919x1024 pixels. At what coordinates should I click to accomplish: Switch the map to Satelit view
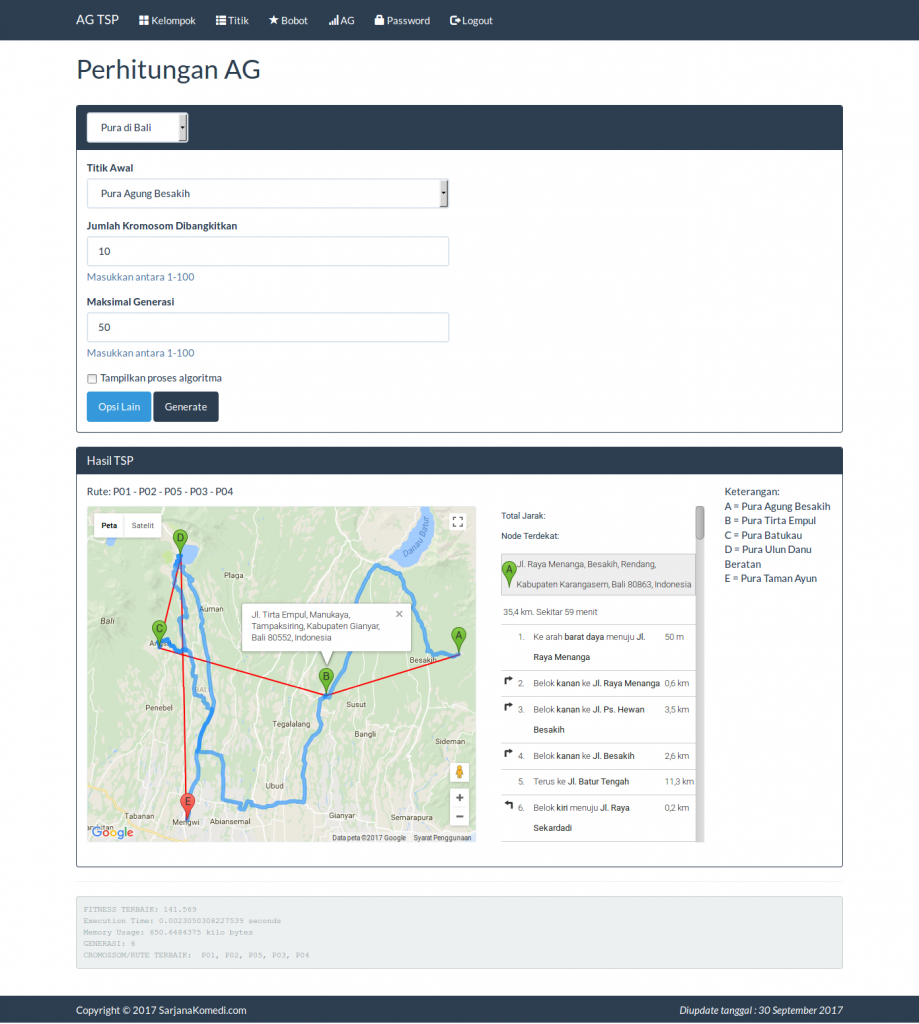coord(142,525)
